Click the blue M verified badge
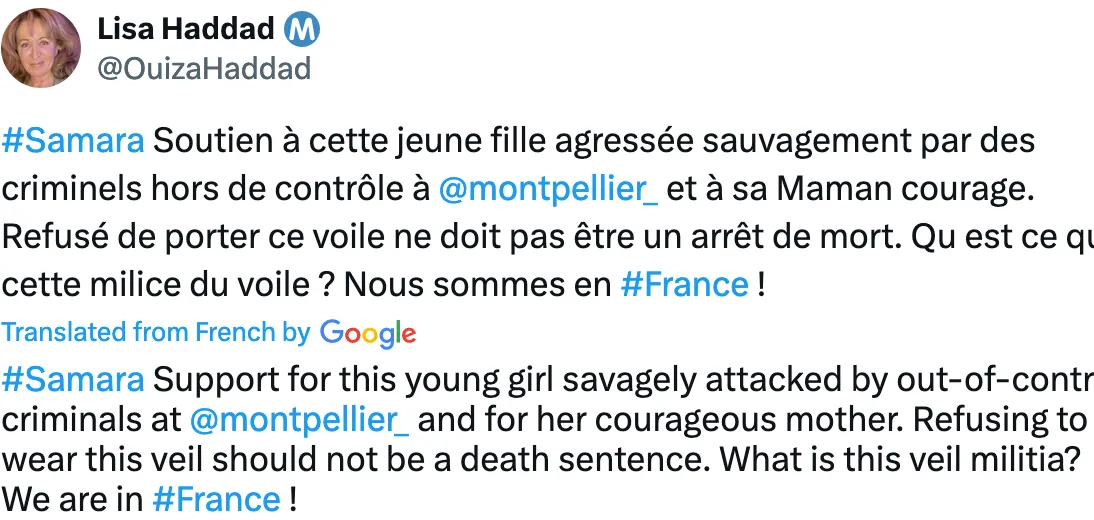The height and width of the screenshot is (520, 1094). click(304, 30)
